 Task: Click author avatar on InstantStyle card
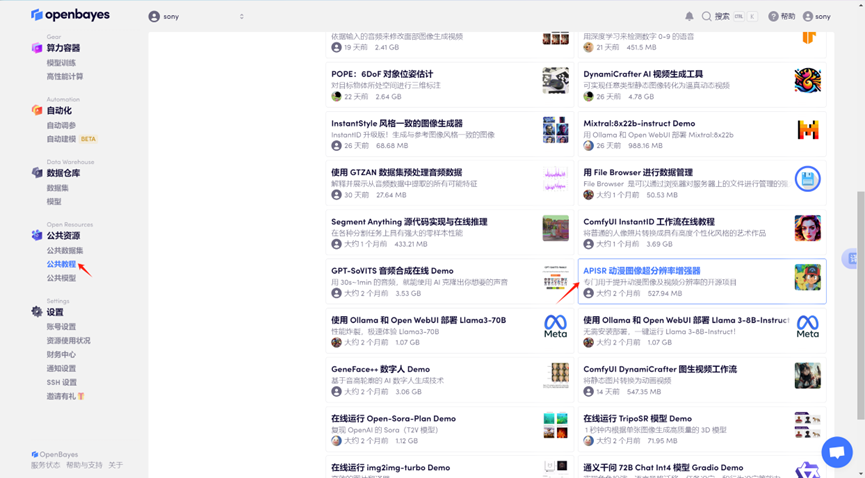337,146
